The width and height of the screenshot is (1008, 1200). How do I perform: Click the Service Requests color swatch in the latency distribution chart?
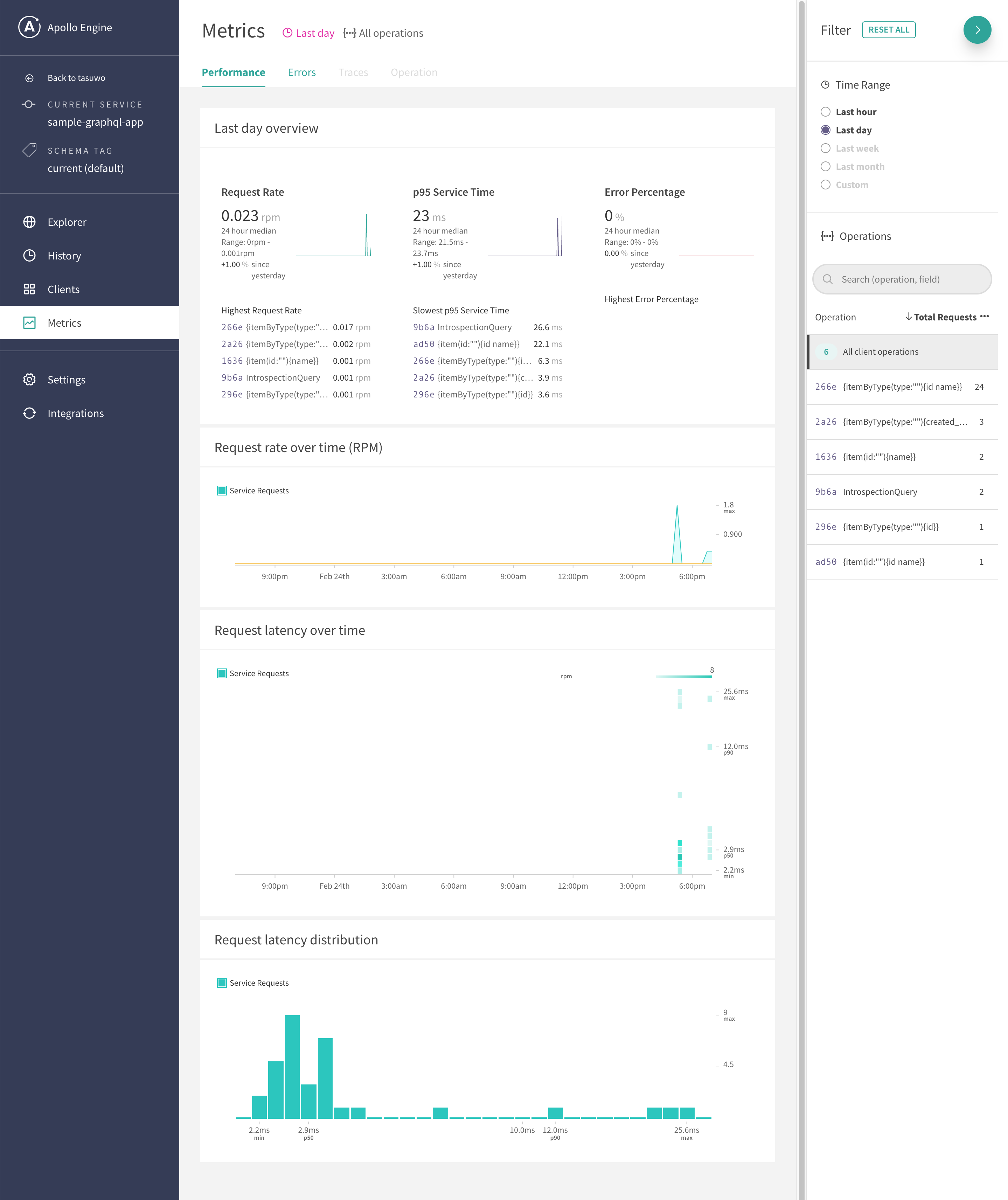pyautogui.click(x=222, y=983)
